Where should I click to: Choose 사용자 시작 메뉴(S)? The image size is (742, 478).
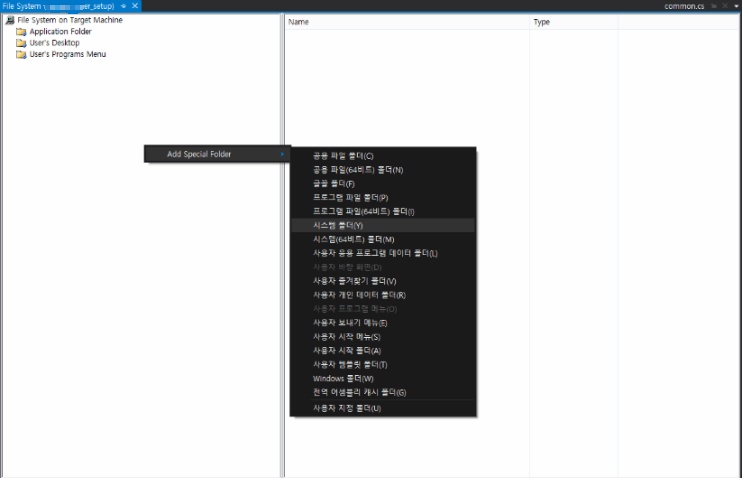pos(383,337)
